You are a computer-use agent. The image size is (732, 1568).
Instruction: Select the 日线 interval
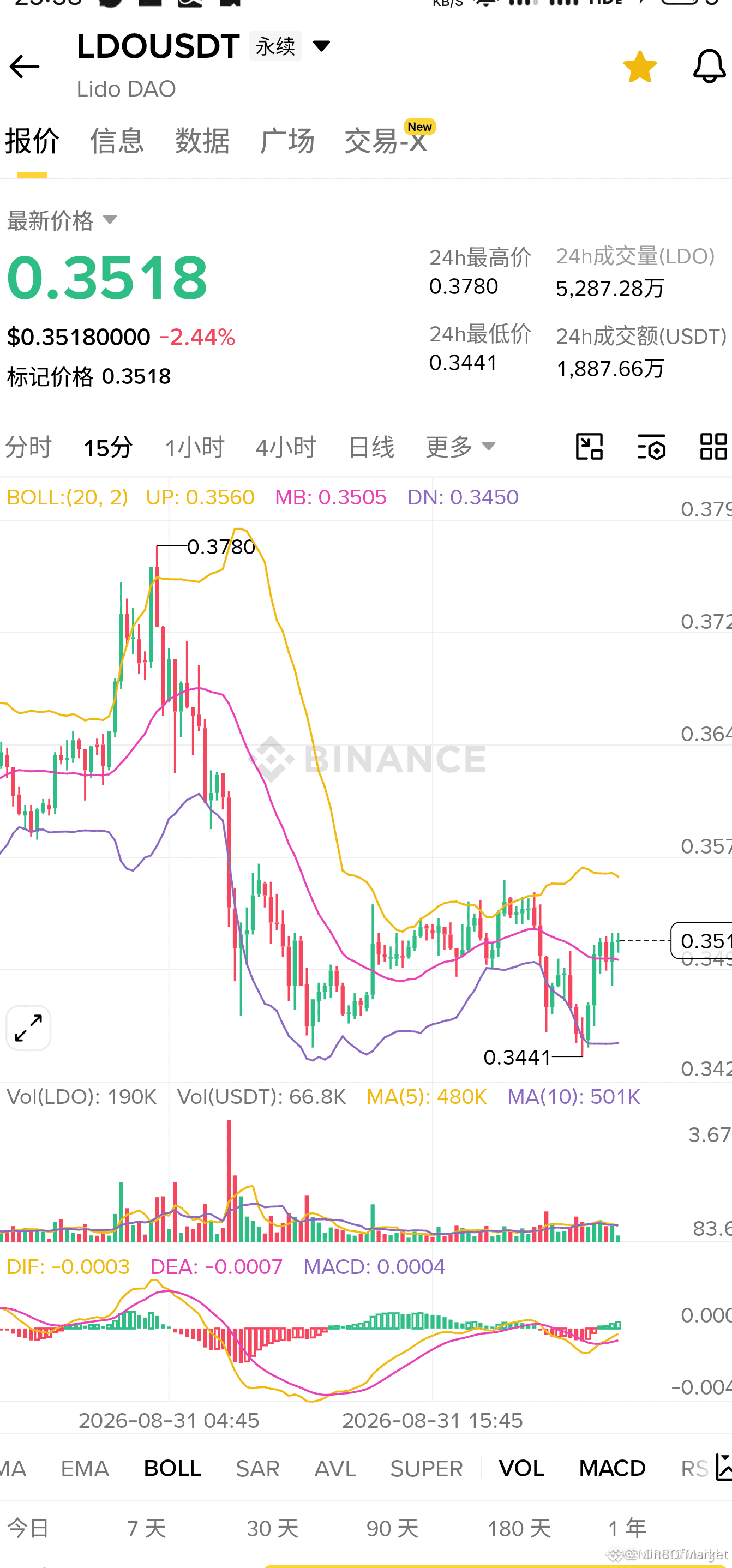pos(371,447)
